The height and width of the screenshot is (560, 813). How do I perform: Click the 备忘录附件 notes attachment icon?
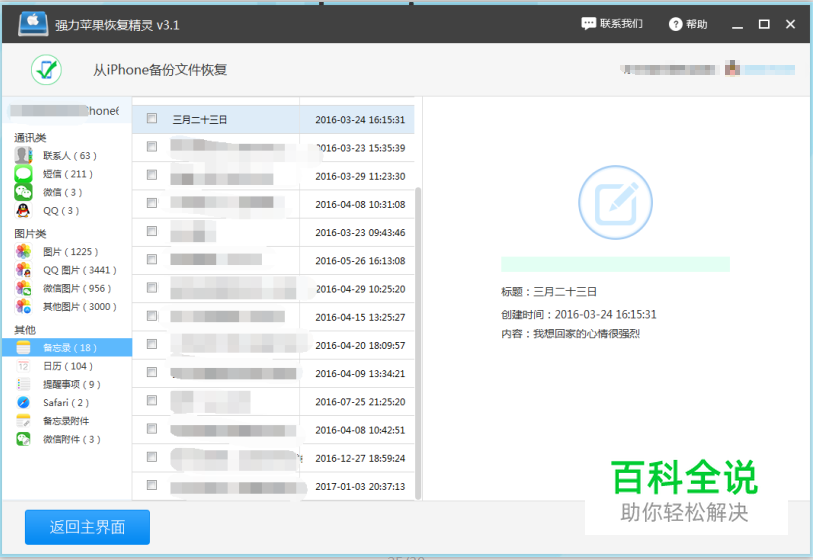[23, 421]
